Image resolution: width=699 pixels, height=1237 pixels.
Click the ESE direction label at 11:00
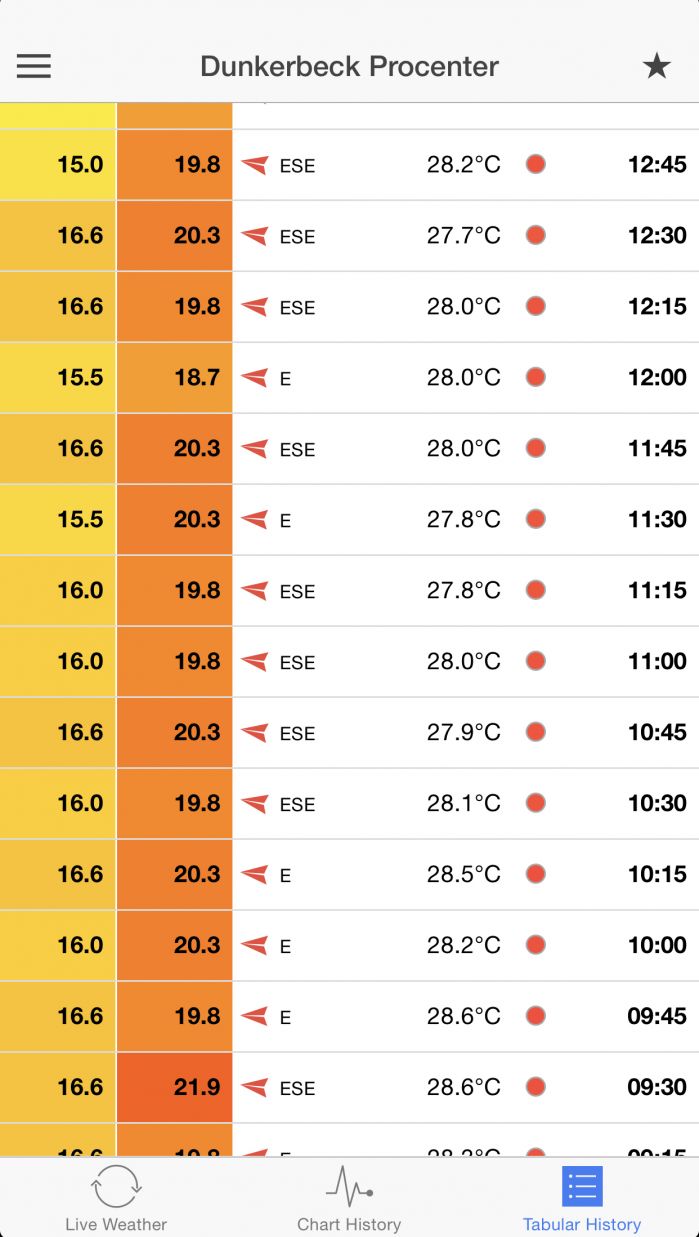pyautogui.click(x=297, y=662)
